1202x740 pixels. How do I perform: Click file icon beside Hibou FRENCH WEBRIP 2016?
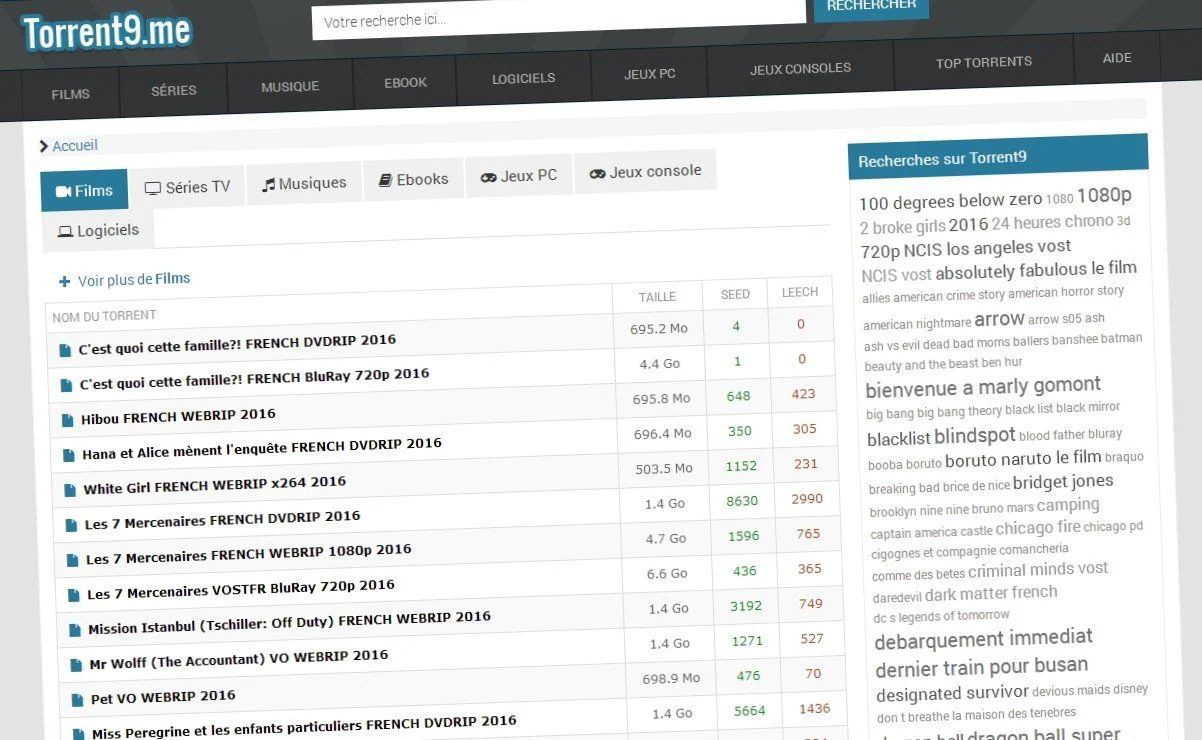point(68,420)
